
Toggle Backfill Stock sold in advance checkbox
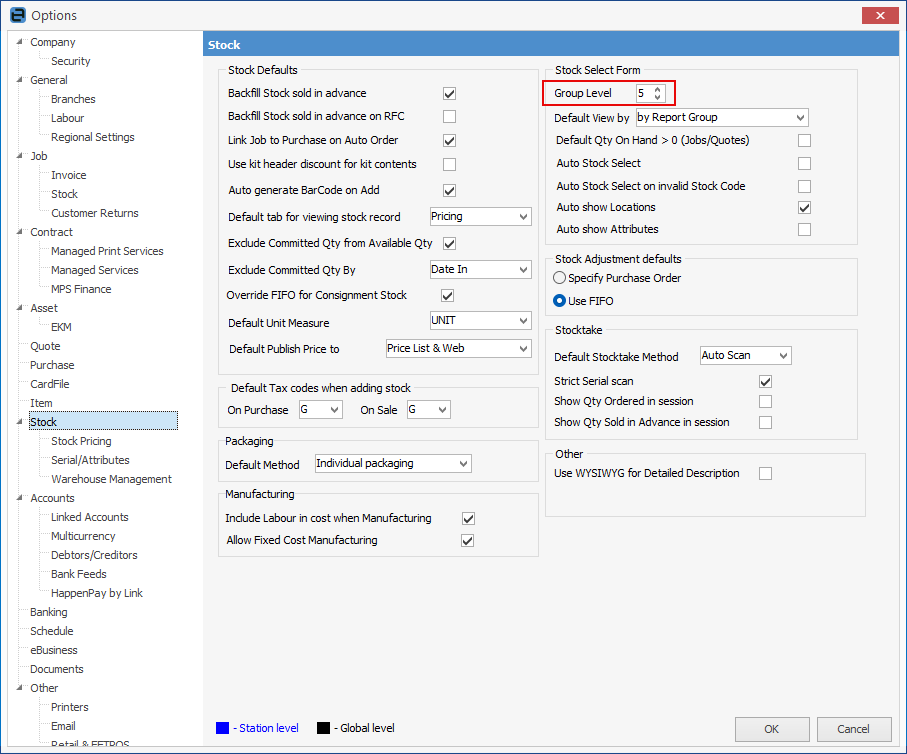tap(449, 93)
